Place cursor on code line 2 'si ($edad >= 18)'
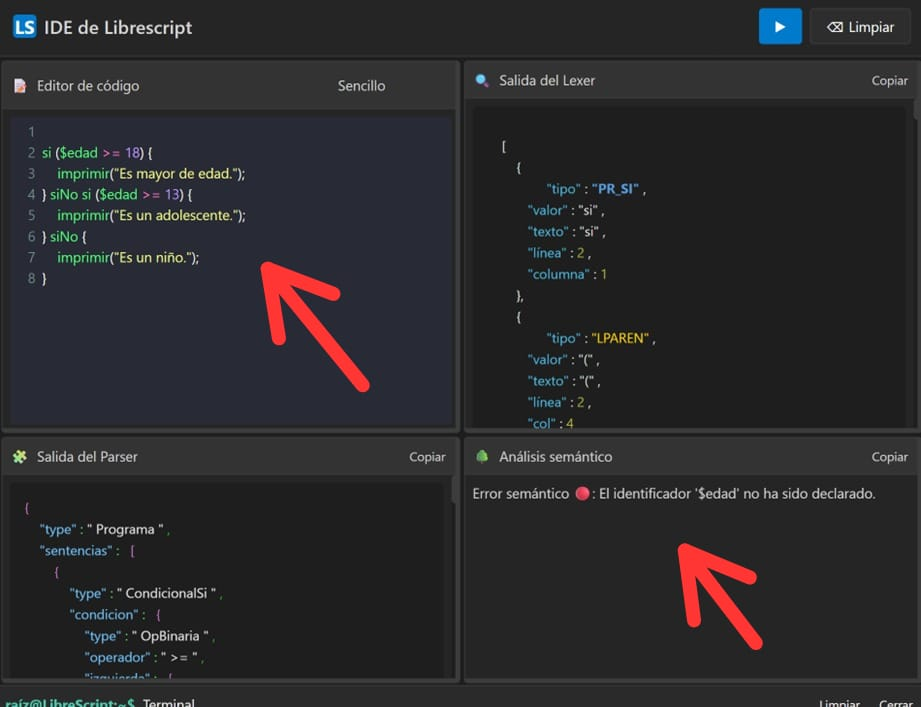 pyautogui.click(x=97, y=153)
